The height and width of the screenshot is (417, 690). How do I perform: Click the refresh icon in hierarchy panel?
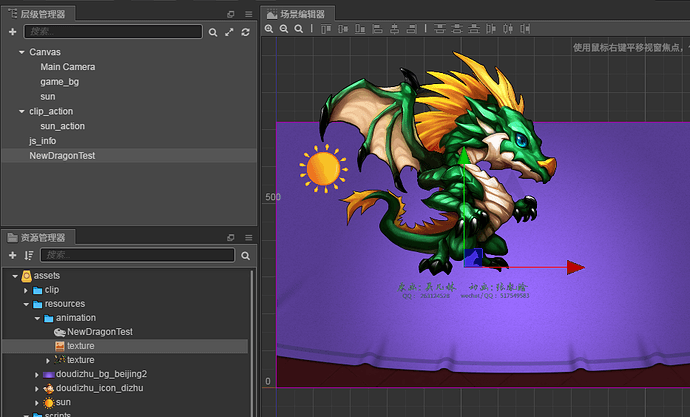click(x=245, y=32)
